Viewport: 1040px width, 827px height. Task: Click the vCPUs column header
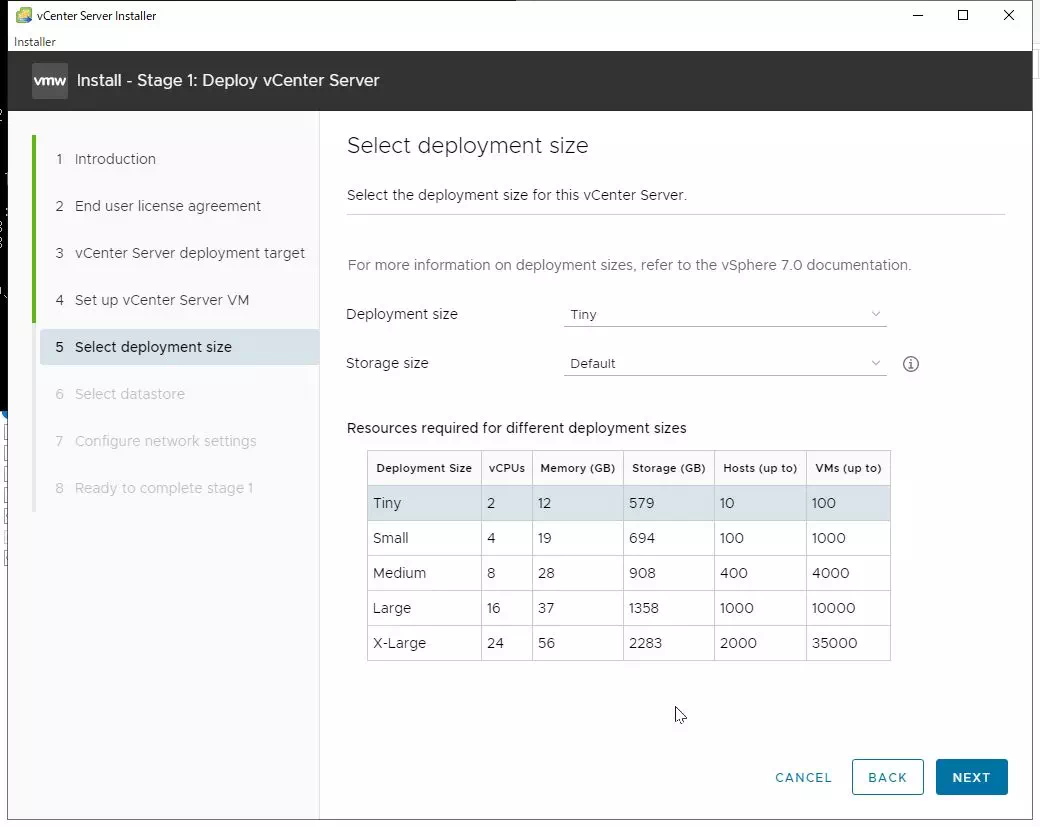(x=507, y=468)
